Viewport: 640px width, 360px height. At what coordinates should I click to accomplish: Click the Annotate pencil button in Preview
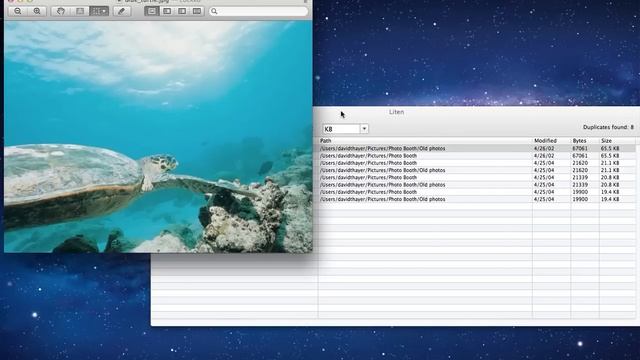coord(122,11)
